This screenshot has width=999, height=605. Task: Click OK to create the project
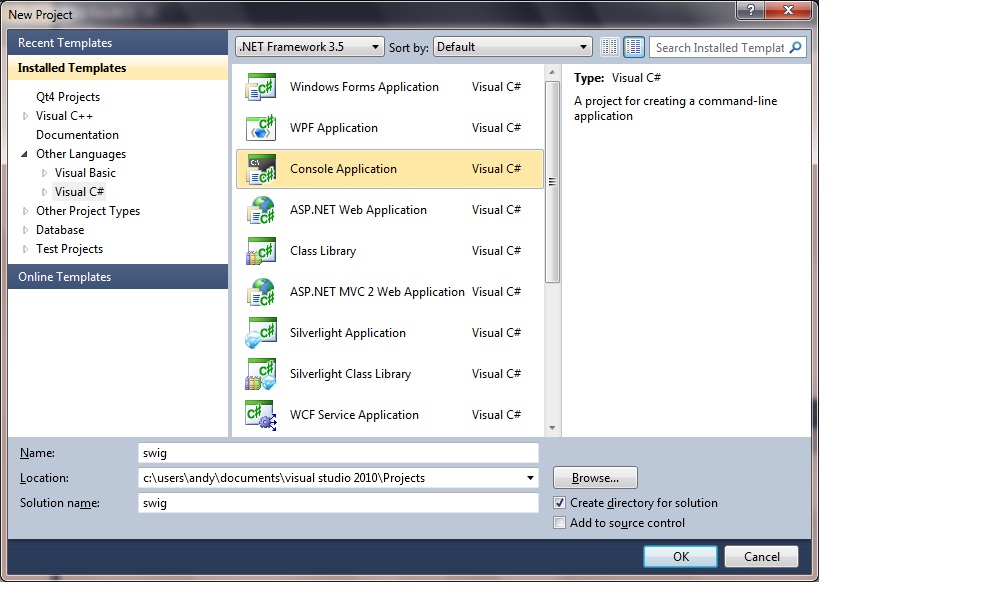click(x=680, y=557)
